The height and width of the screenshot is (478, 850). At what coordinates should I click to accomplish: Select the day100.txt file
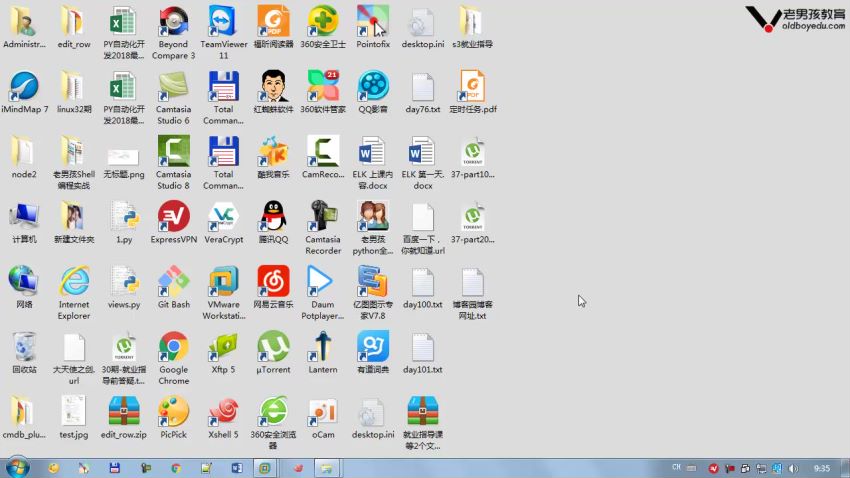423,287
